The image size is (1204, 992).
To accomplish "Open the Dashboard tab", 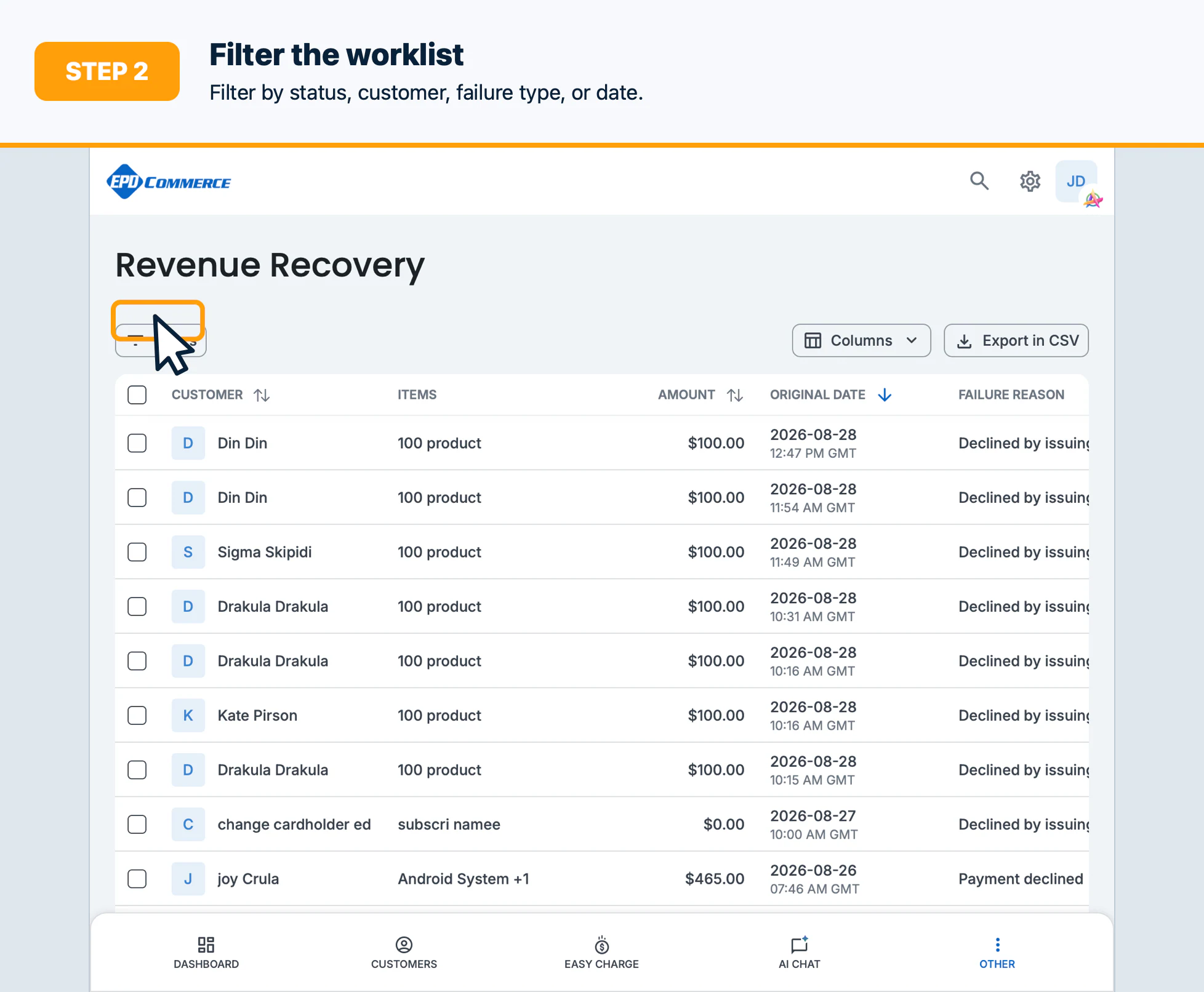I will (x=206, y=953).
